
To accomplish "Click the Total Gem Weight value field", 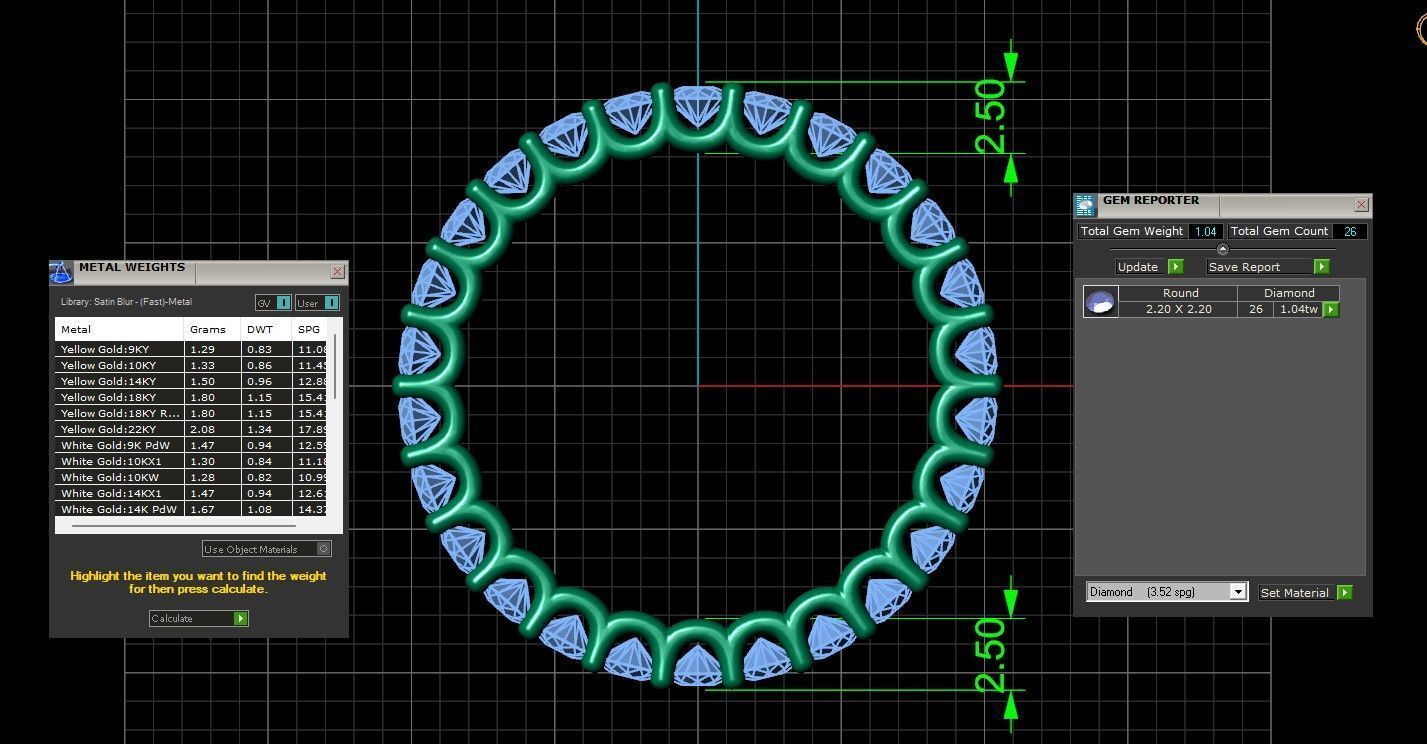I will click(x=1206, y=231).
